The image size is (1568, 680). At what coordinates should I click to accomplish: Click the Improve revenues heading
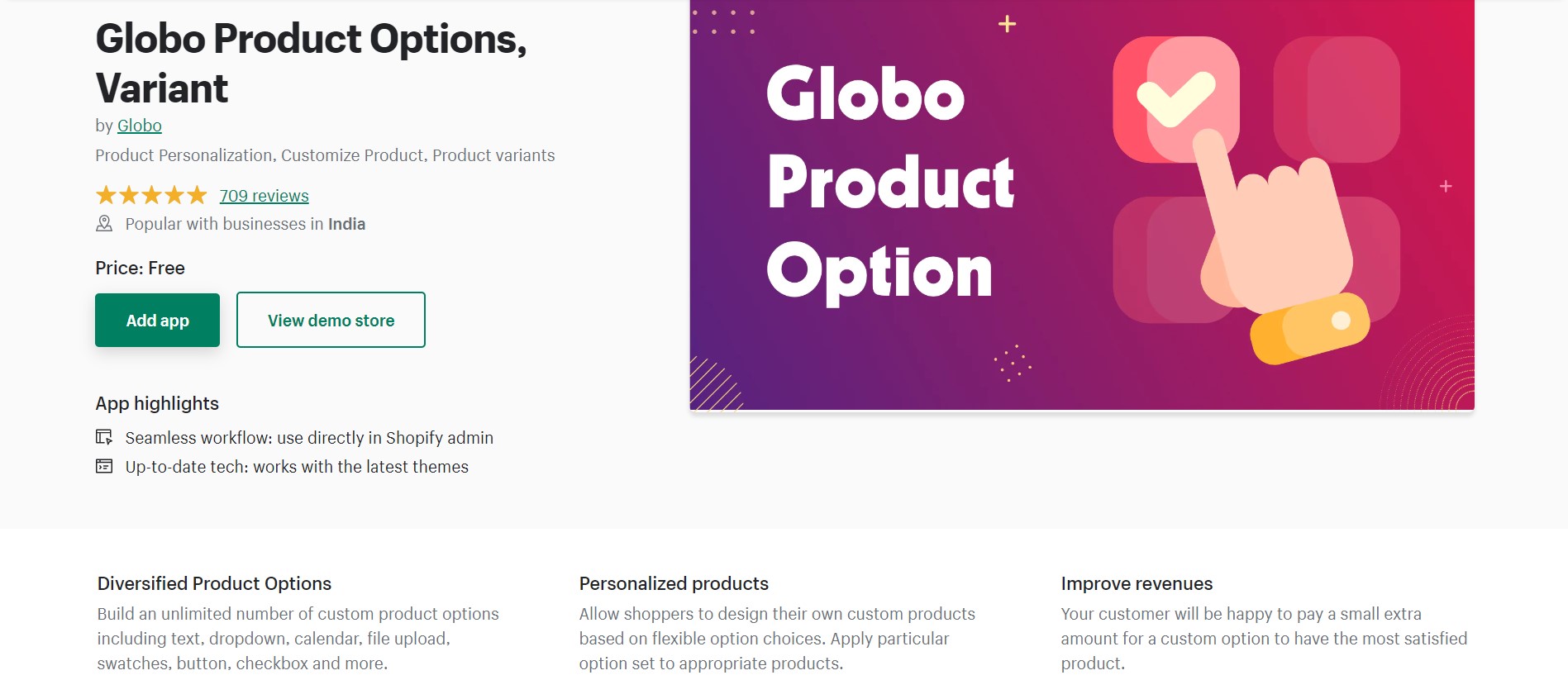(x=1137, y=583)
